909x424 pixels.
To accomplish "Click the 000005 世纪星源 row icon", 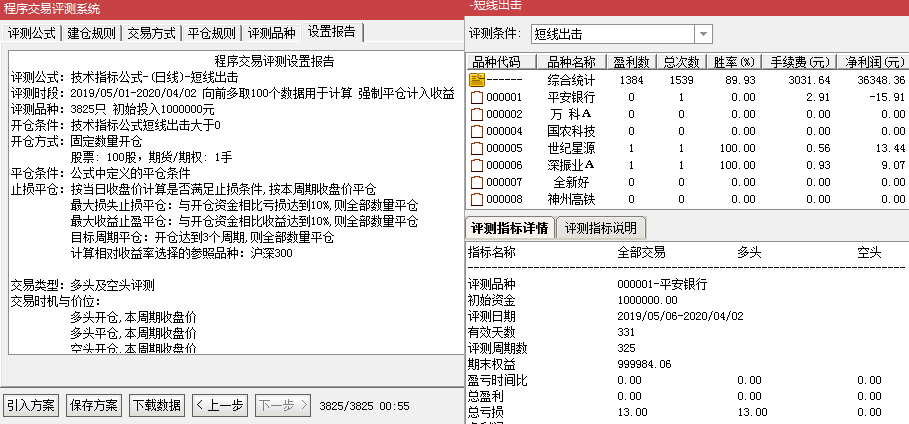I will pyautogui.click(x=476, y=148).
